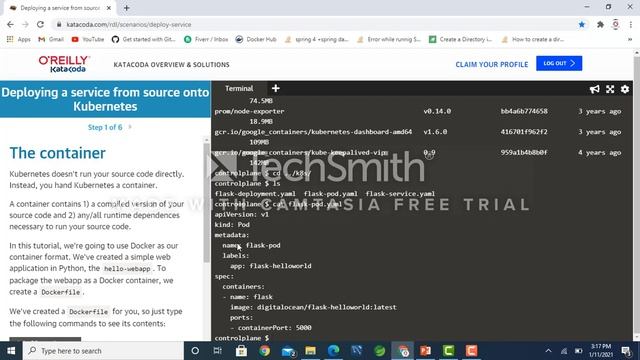Click the first inline Dockerfile code text
This screenshot has height=360, width=640.
61,292
